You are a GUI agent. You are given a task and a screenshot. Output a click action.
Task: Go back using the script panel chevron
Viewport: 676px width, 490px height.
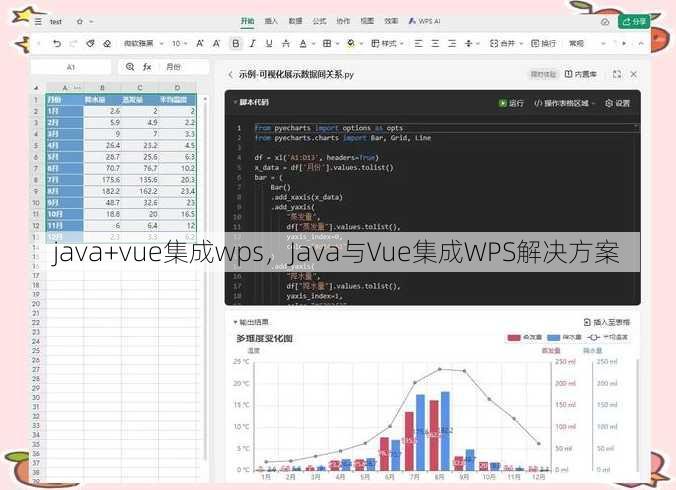230,75
